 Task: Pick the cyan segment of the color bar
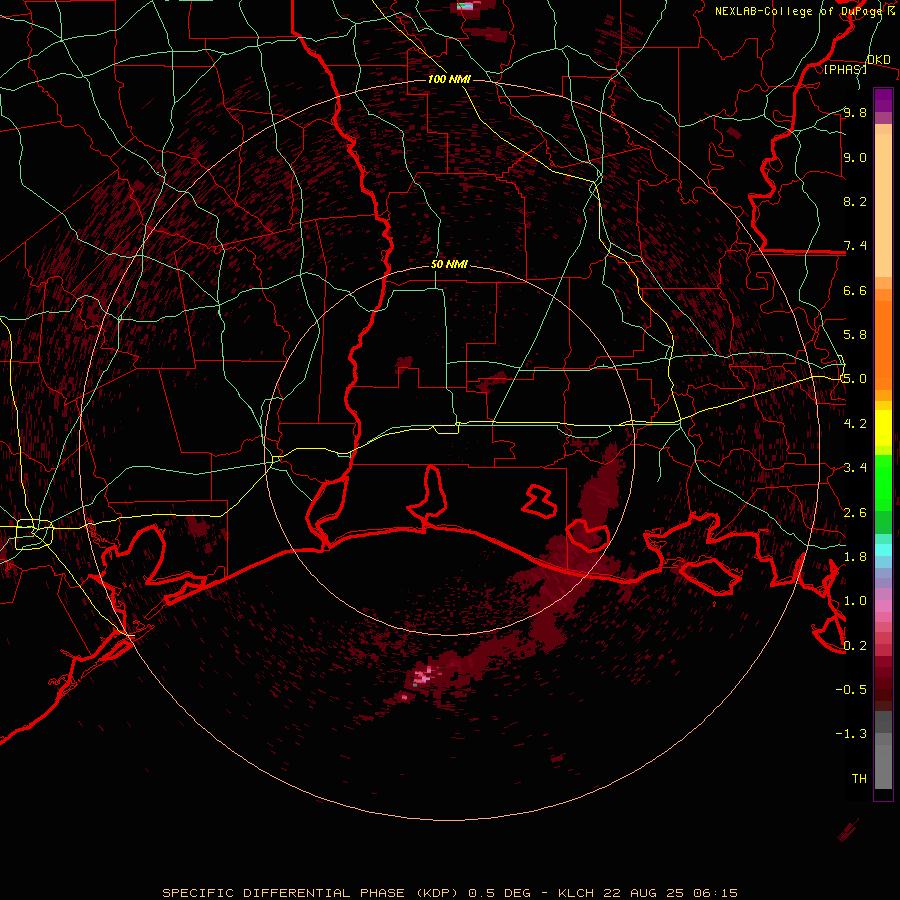(883, 550)
